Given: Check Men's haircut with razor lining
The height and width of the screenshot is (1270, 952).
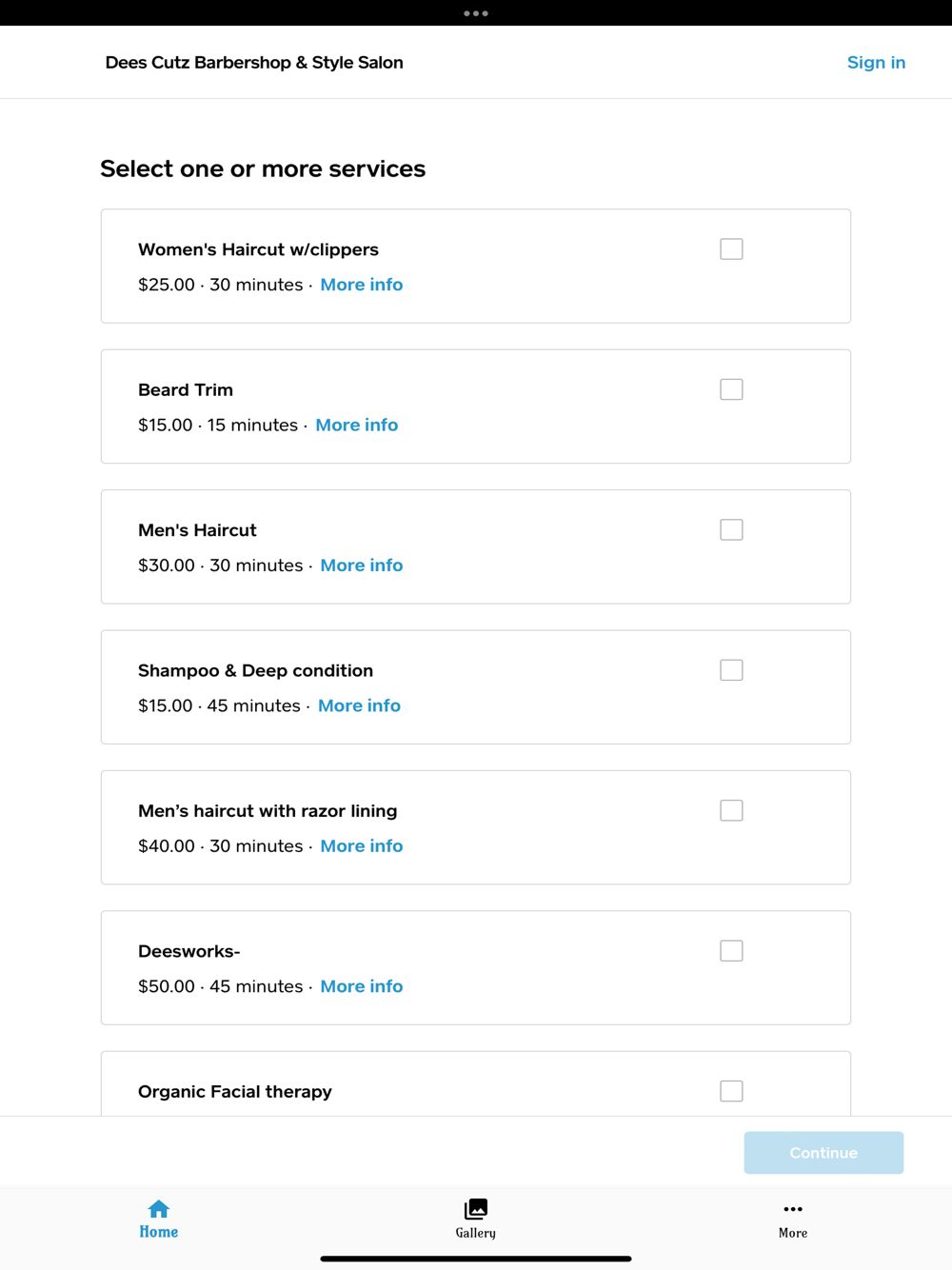Looking at the screenshot, I should (x=731, y=811).
